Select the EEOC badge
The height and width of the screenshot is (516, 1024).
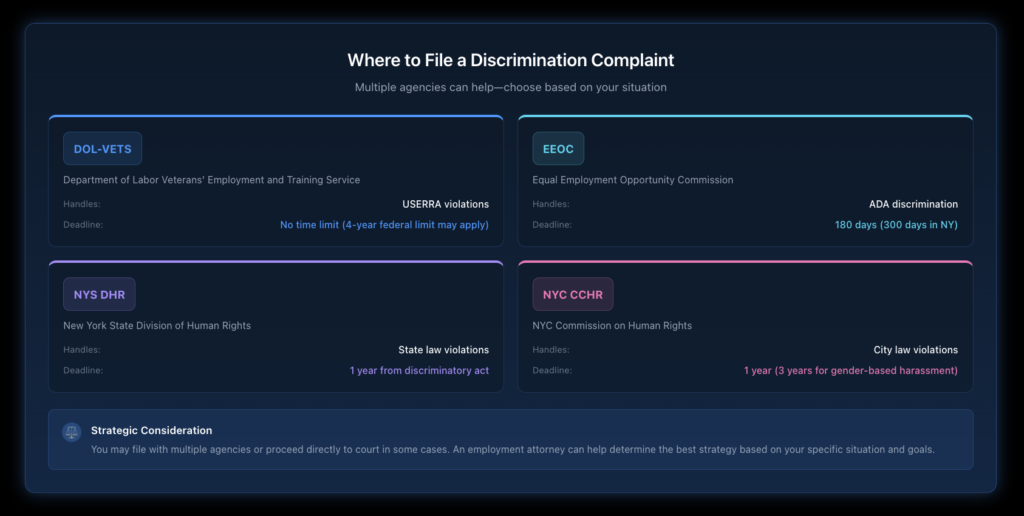558,148
